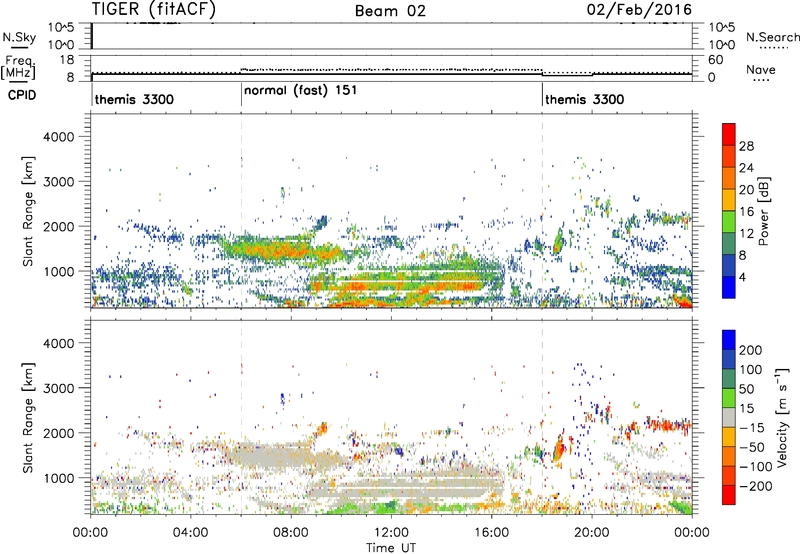This screenshot has height=554, width=800.
Task: Click the orange swatch near 20 dB
Action: coord(729,178)
